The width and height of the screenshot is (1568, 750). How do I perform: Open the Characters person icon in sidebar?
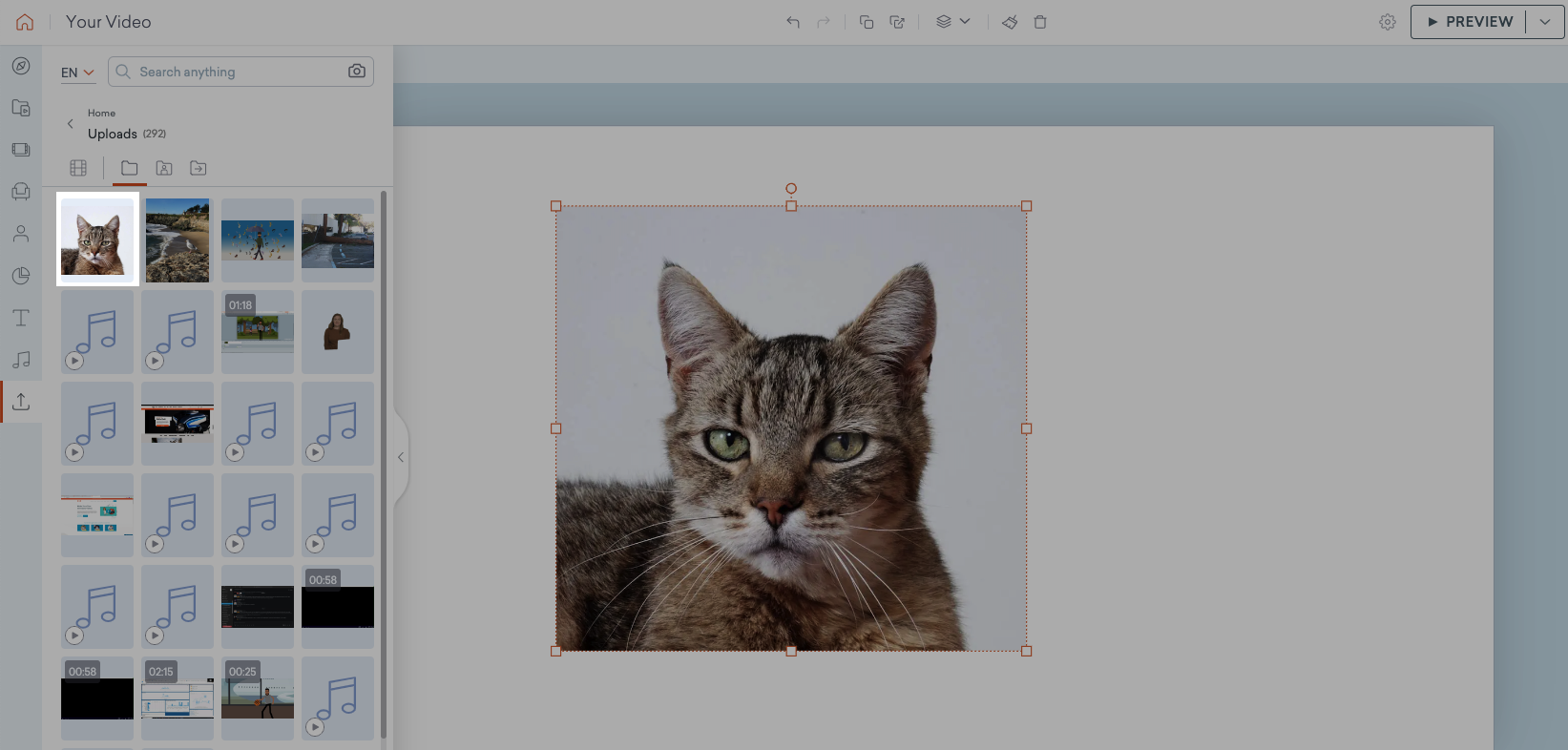point(21,234)
